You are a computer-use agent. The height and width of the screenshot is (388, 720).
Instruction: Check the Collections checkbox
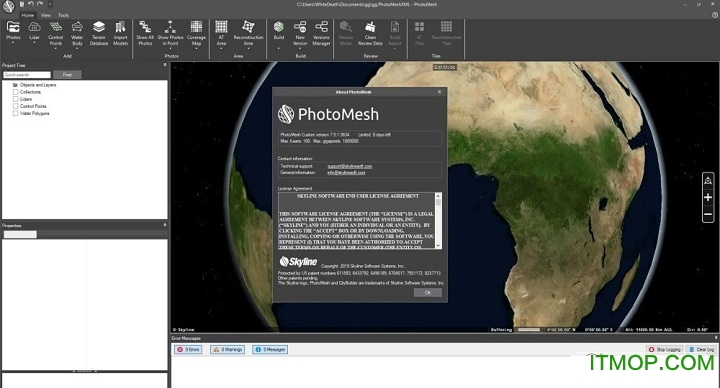[x=16, y=92]
